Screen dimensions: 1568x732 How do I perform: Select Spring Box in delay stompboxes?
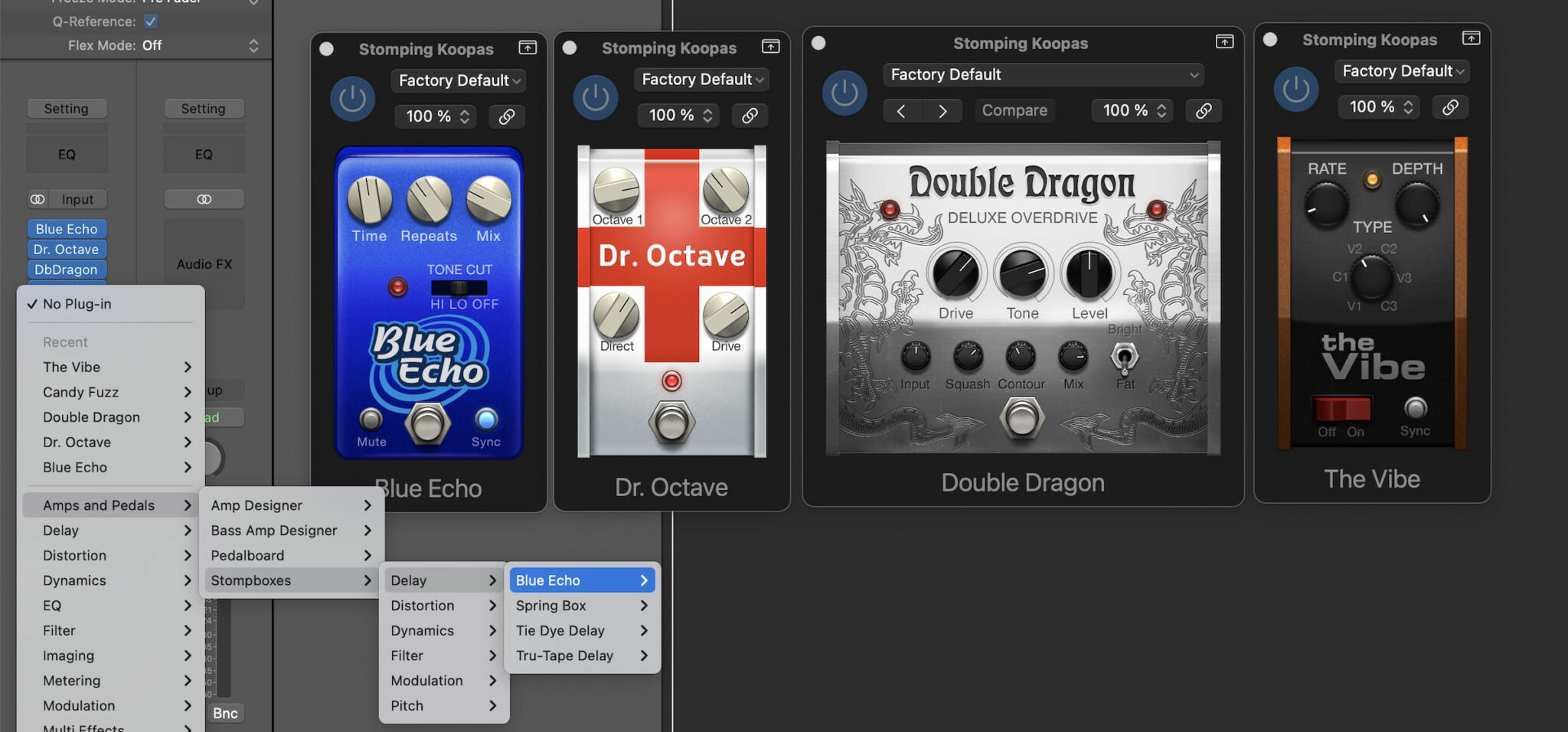[x=582, y=606]
